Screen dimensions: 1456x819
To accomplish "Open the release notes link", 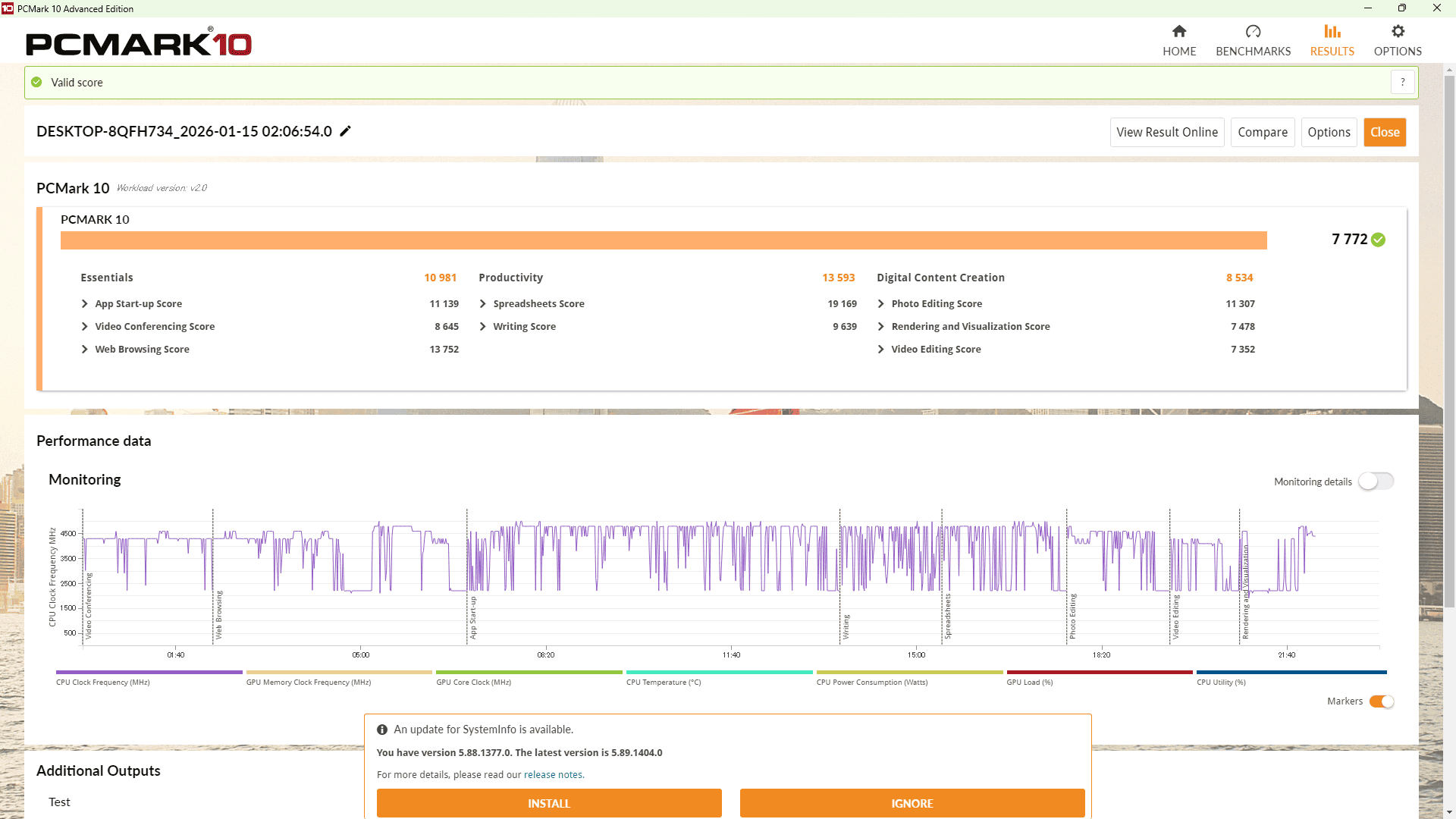I will [x=553, y=774].
